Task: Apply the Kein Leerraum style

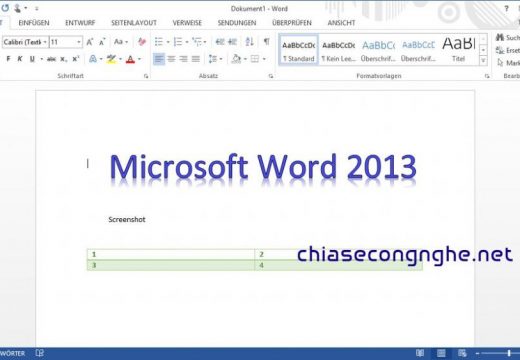Action: pyautogui.click(x=338, y=50)
